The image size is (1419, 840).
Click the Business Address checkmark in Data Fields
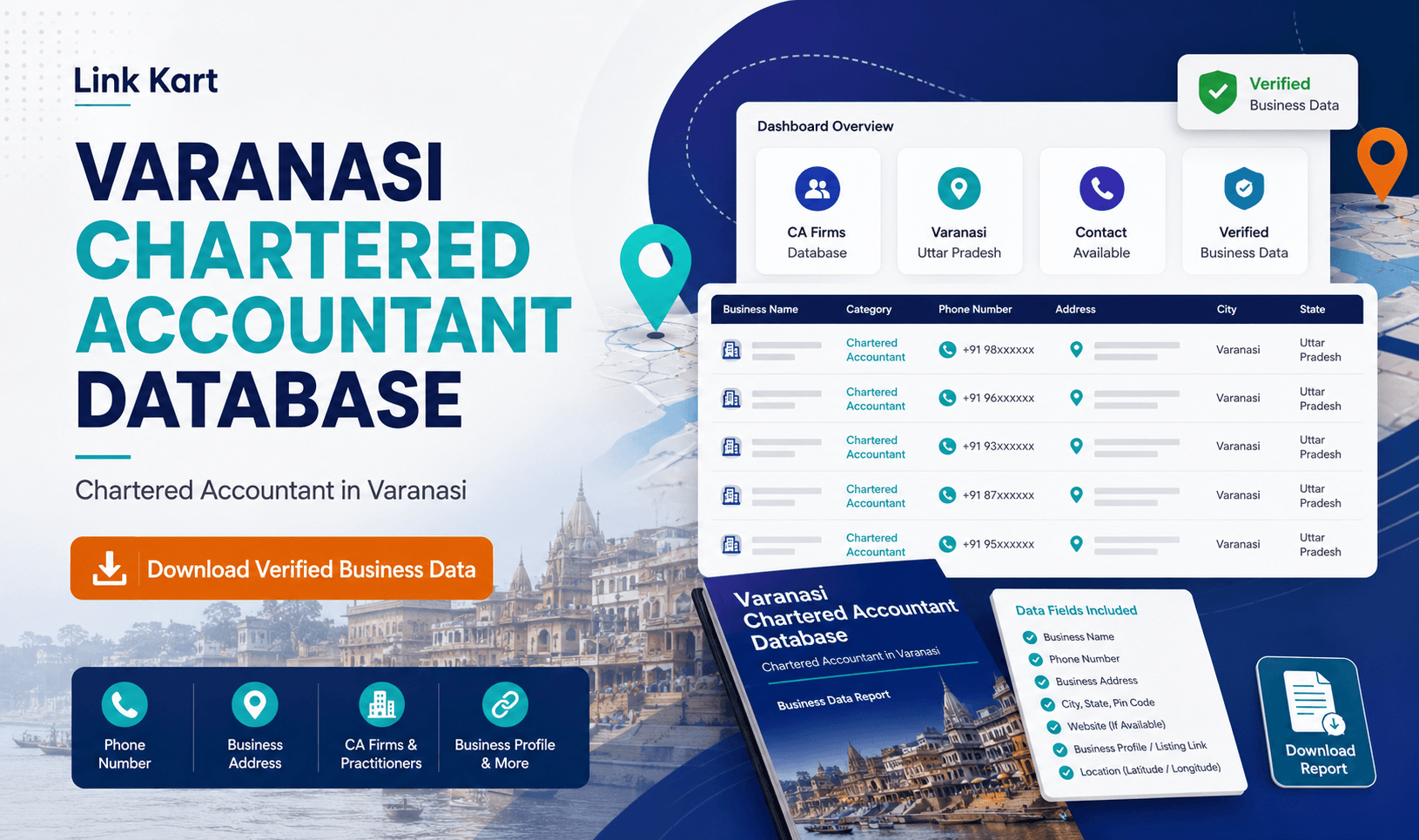(1042, 682)
